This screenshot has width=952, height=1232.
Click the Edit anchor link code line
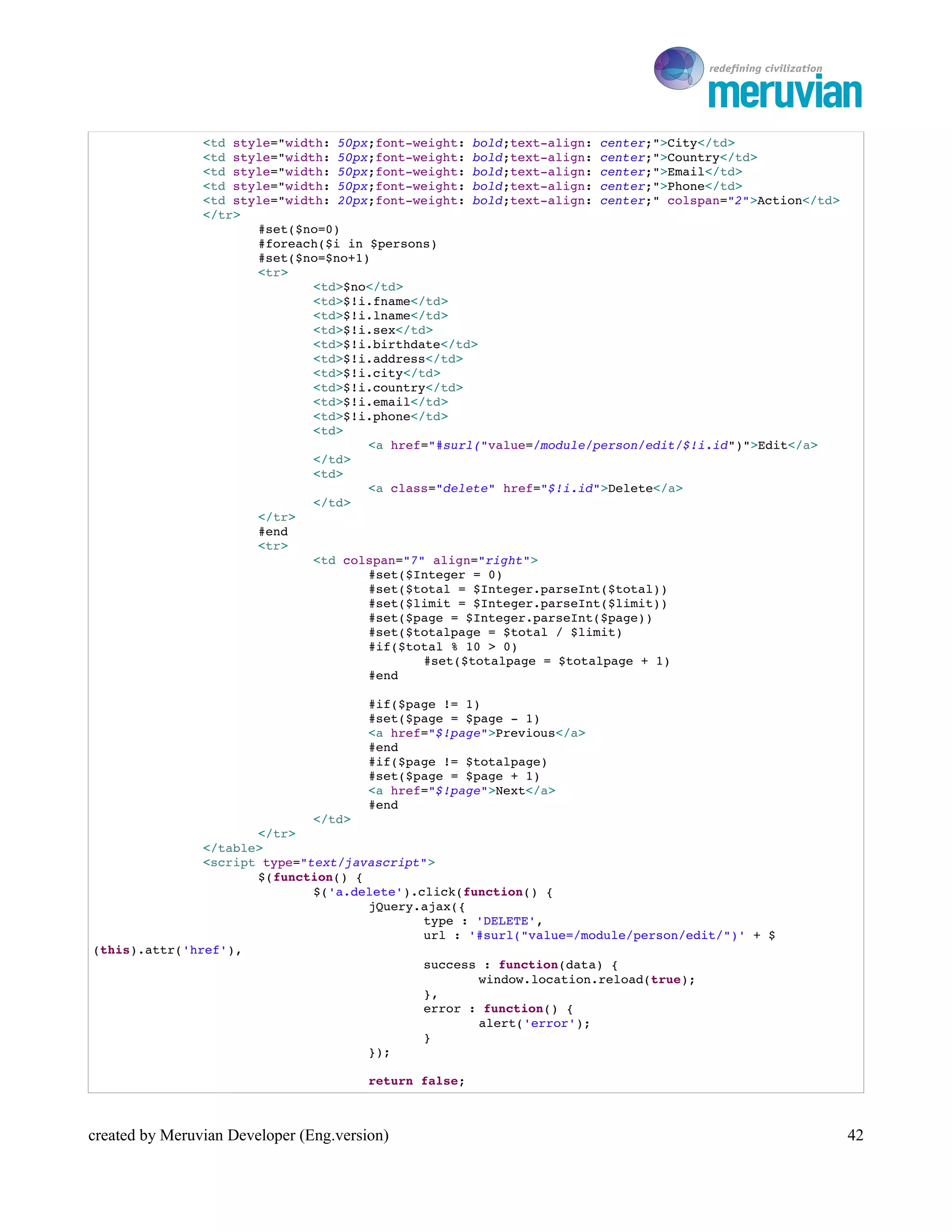[x=592, y=445]
